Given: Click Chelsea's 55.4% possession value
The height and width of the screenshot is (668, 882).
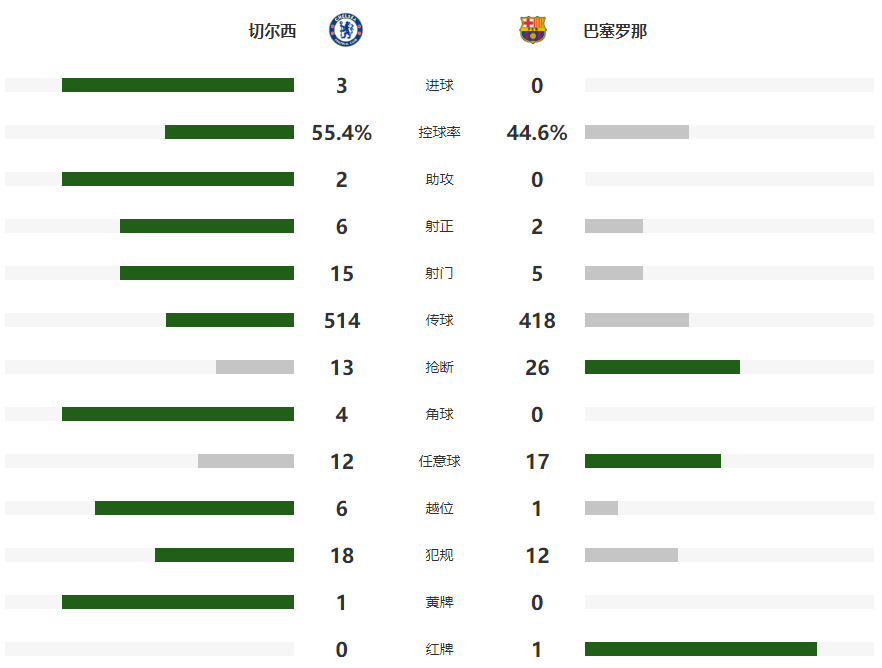Looking at the screenshot, I should [x=342, y=132].
